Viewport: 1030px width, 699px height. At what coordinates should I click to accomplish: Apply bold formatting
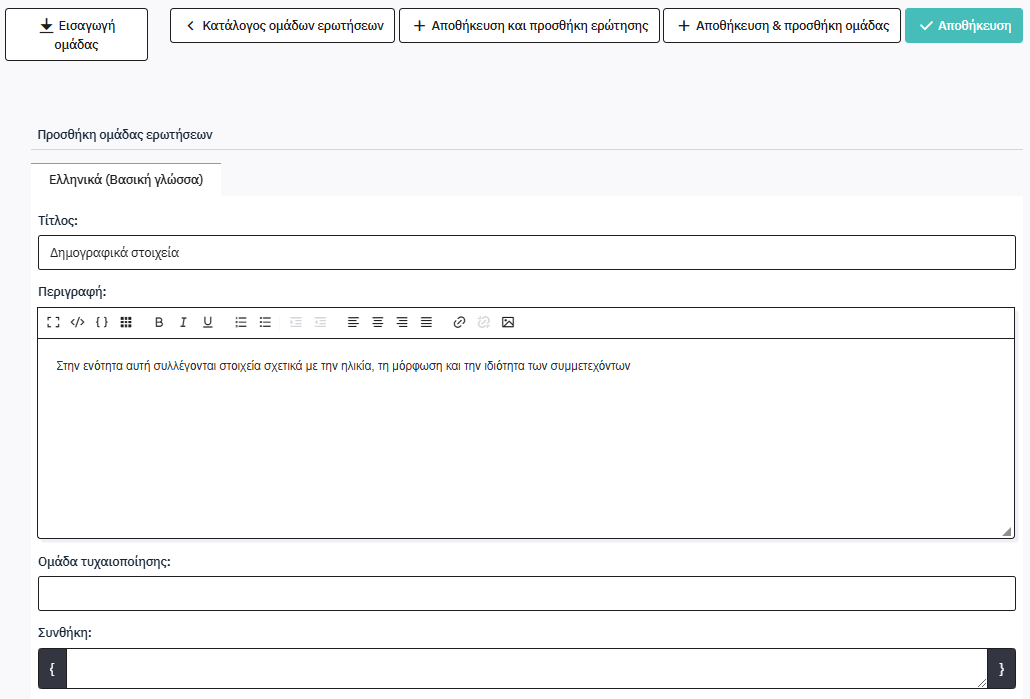(159, 322)
